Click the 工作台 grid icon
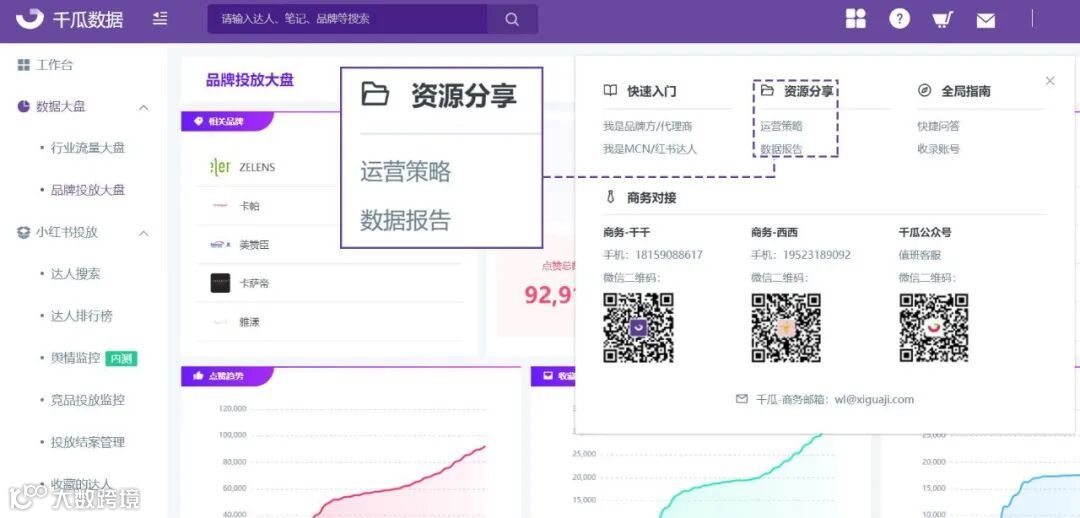1080x518 pixels. point(23,65)
